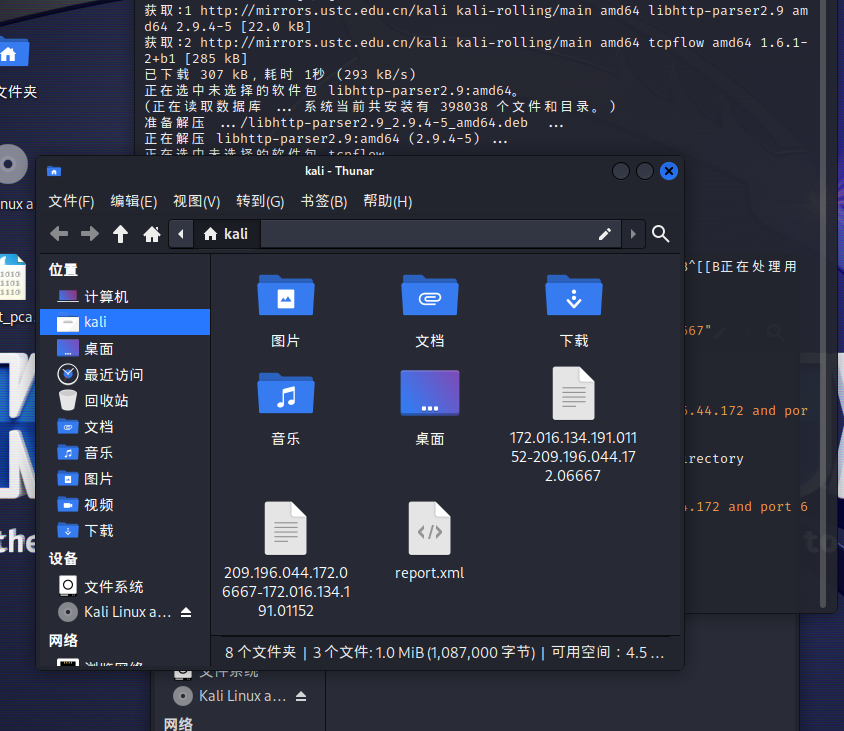844x731 pixels.
Task: Click the 位置 sidebar header
Action: [x=64, y=269]
